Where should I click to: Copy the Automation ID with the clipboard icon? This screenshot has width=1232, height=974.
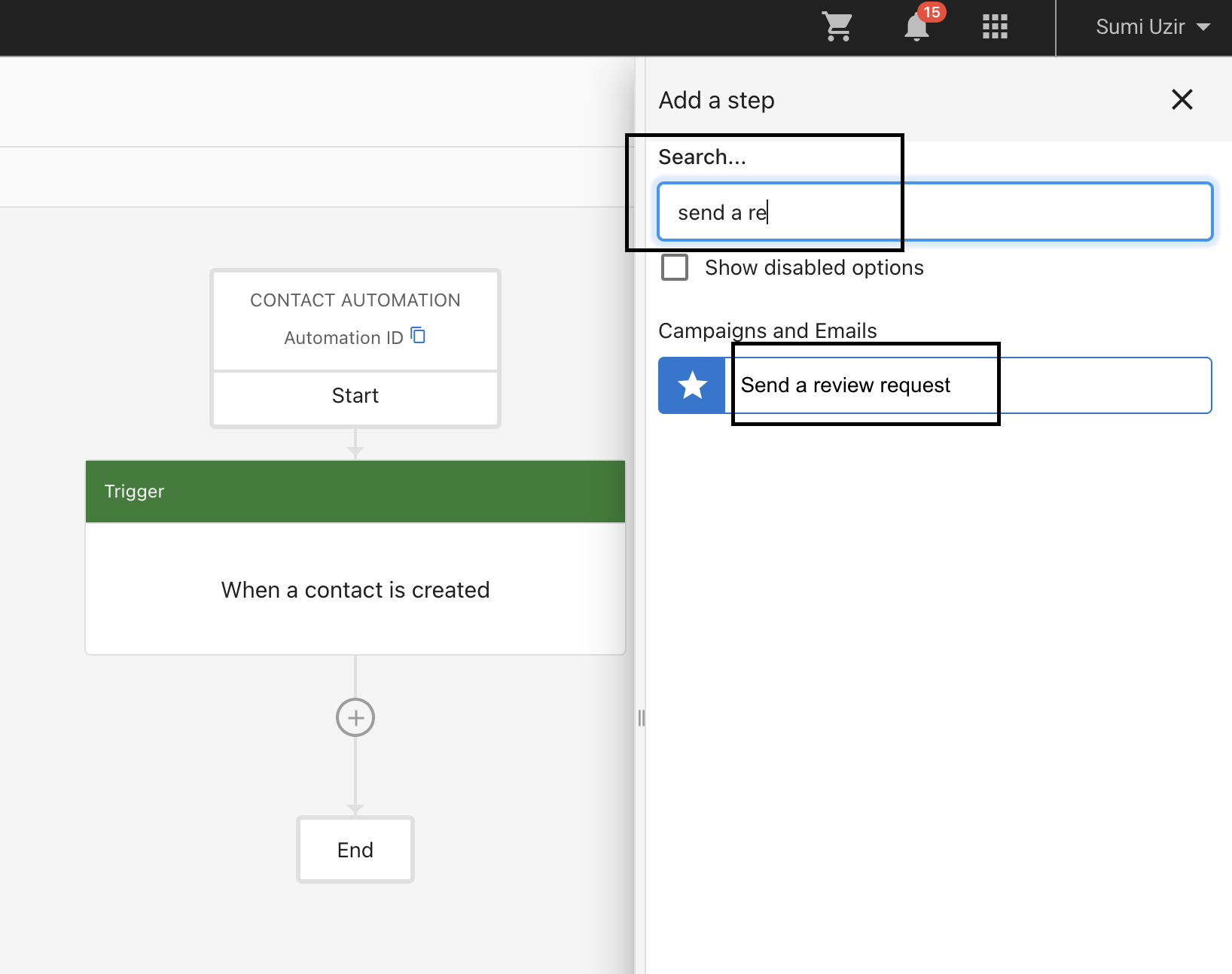pyautogui.click(x=419, y=336)
